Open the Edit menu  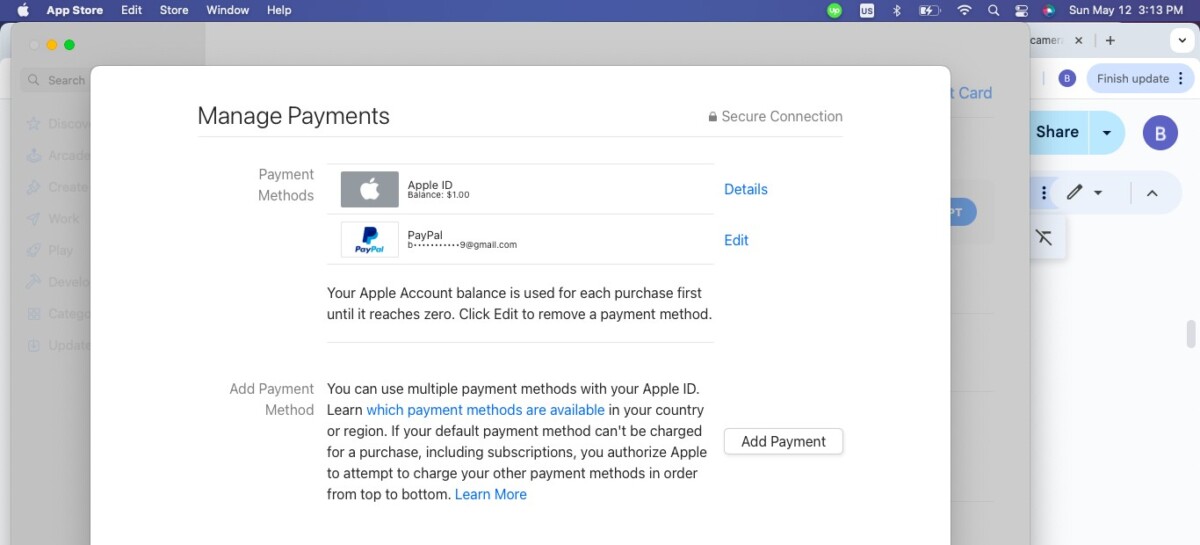coord(131,10)
